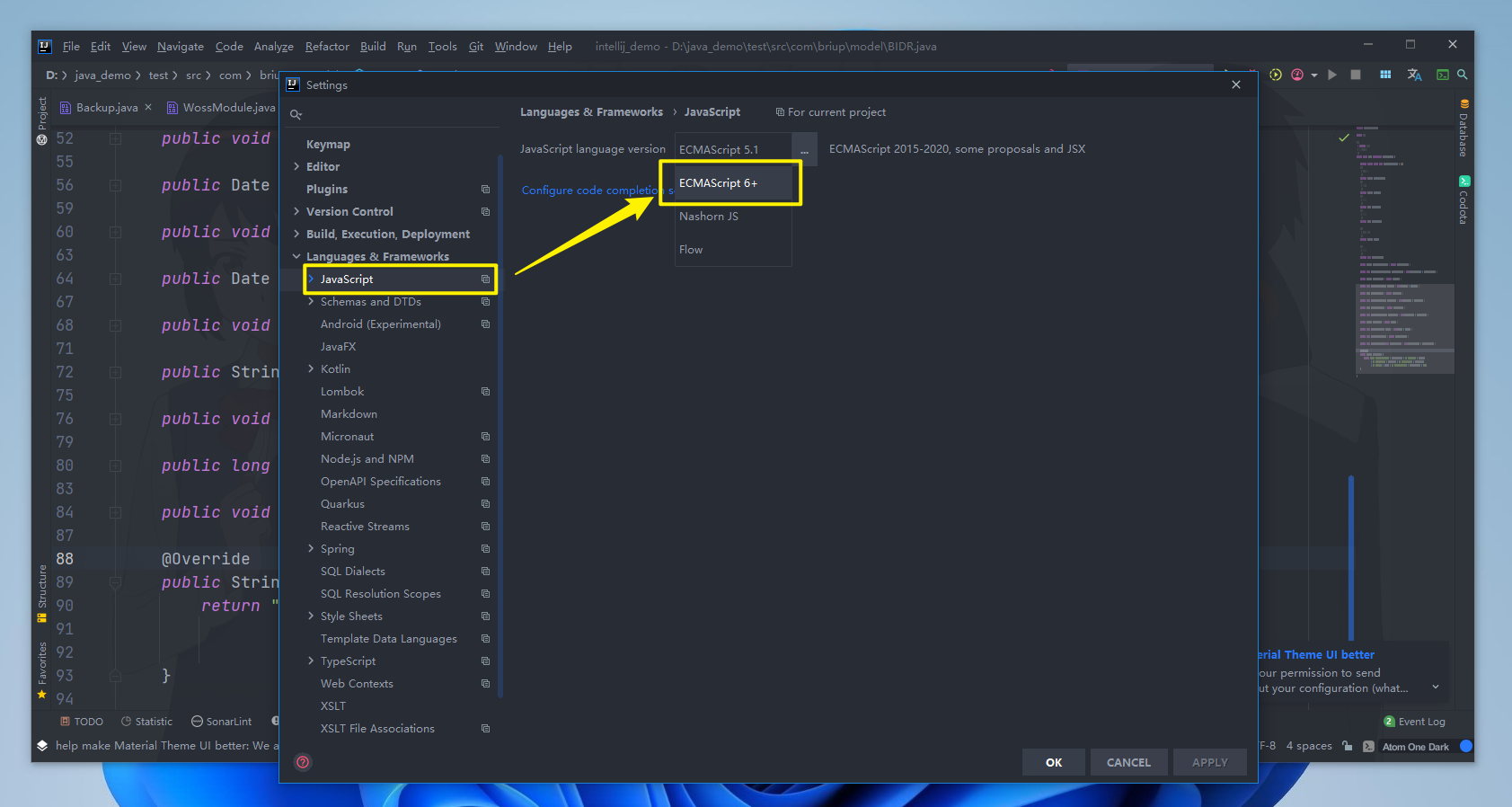Open the Navigate menu

[x=181, y=47]
